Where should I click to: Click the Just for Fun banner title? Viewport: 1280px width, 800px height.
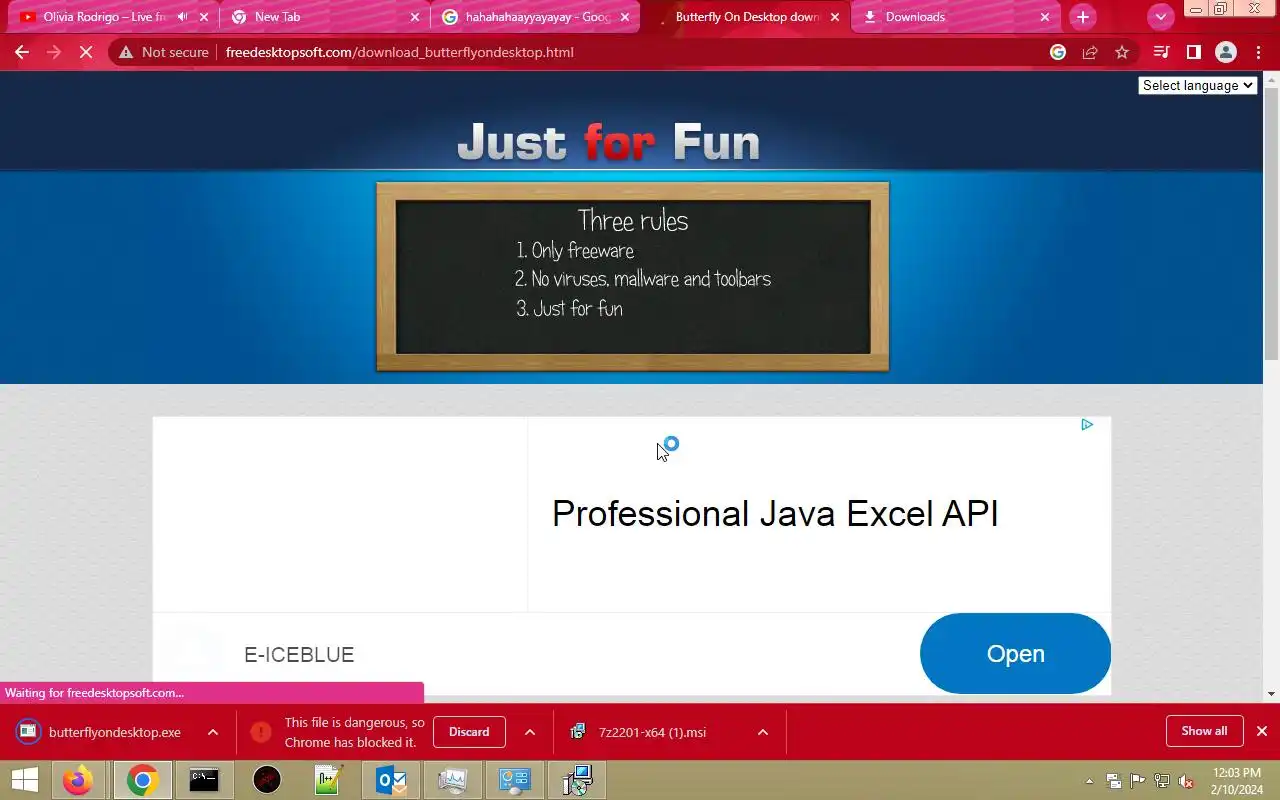[608, 142]
